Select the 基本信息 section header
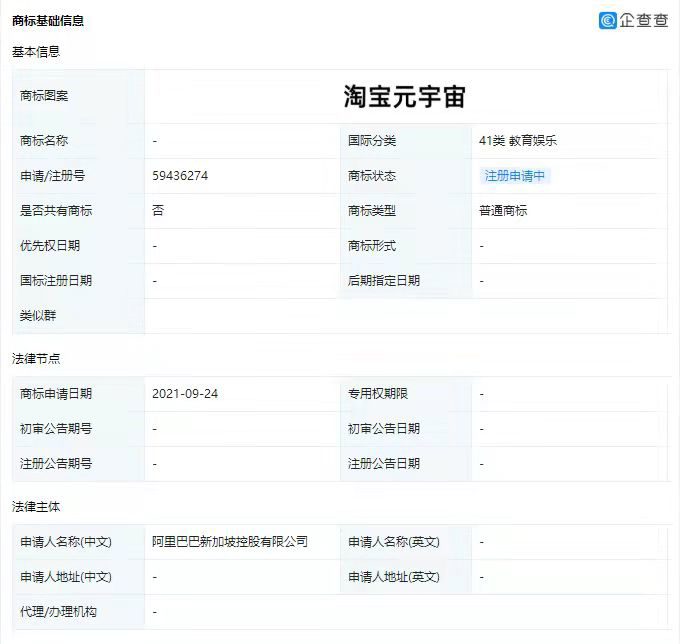Screen dimensions: 680x644 tap(36, 51)
